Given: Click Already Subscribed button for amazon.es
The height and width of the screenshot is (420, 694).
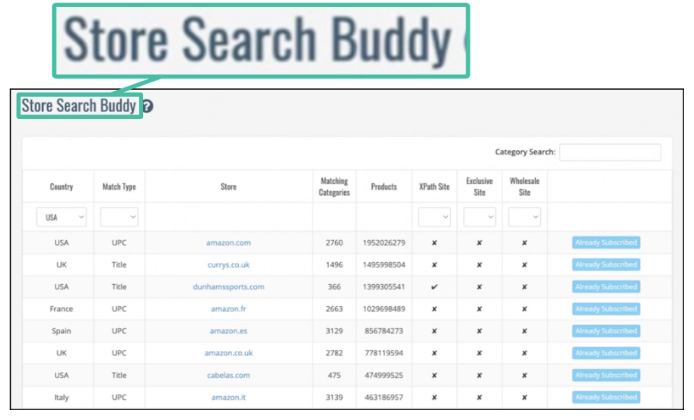Looking at the screenshot, I should click(606, 331).
